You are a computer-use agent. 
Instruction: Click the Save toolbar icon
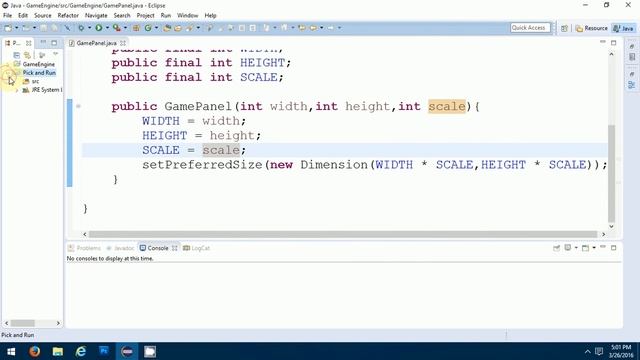43,28
